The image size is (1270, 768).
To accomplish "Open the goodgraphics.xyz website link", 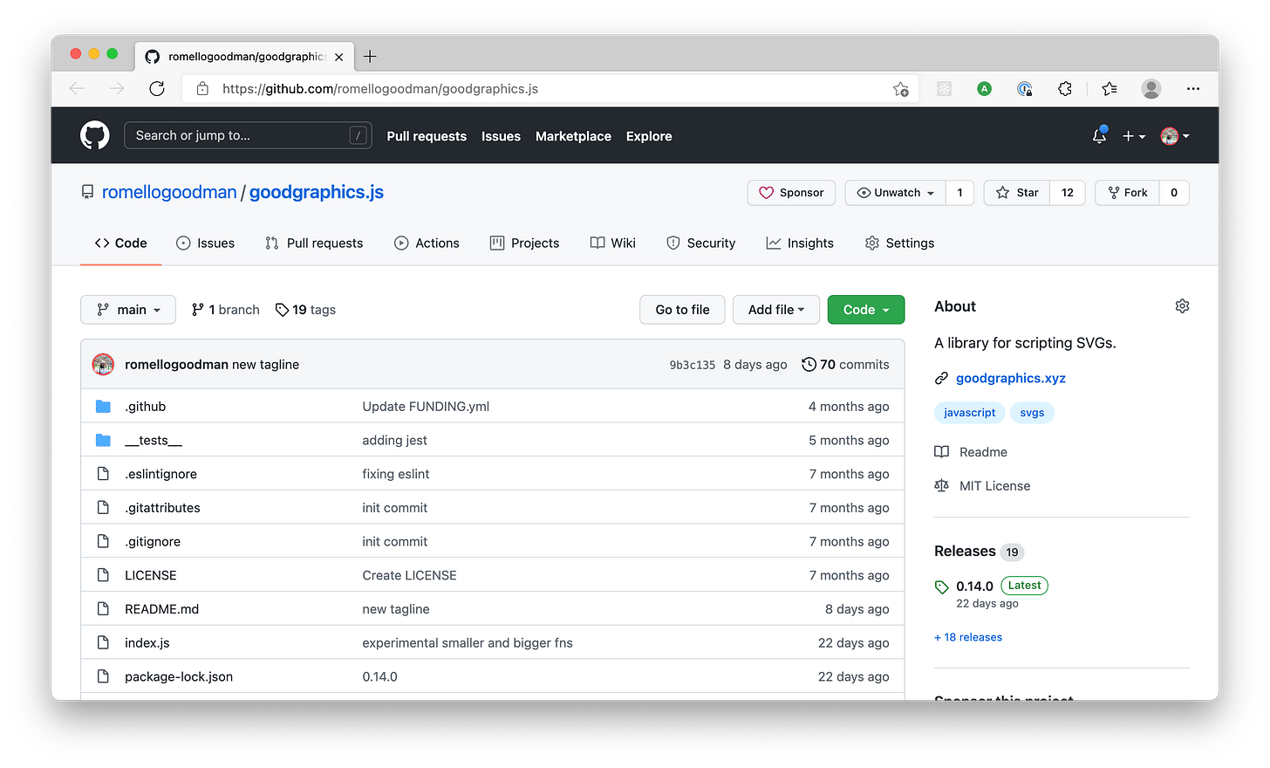I will pyautogui.click(x=1011, y=378).
